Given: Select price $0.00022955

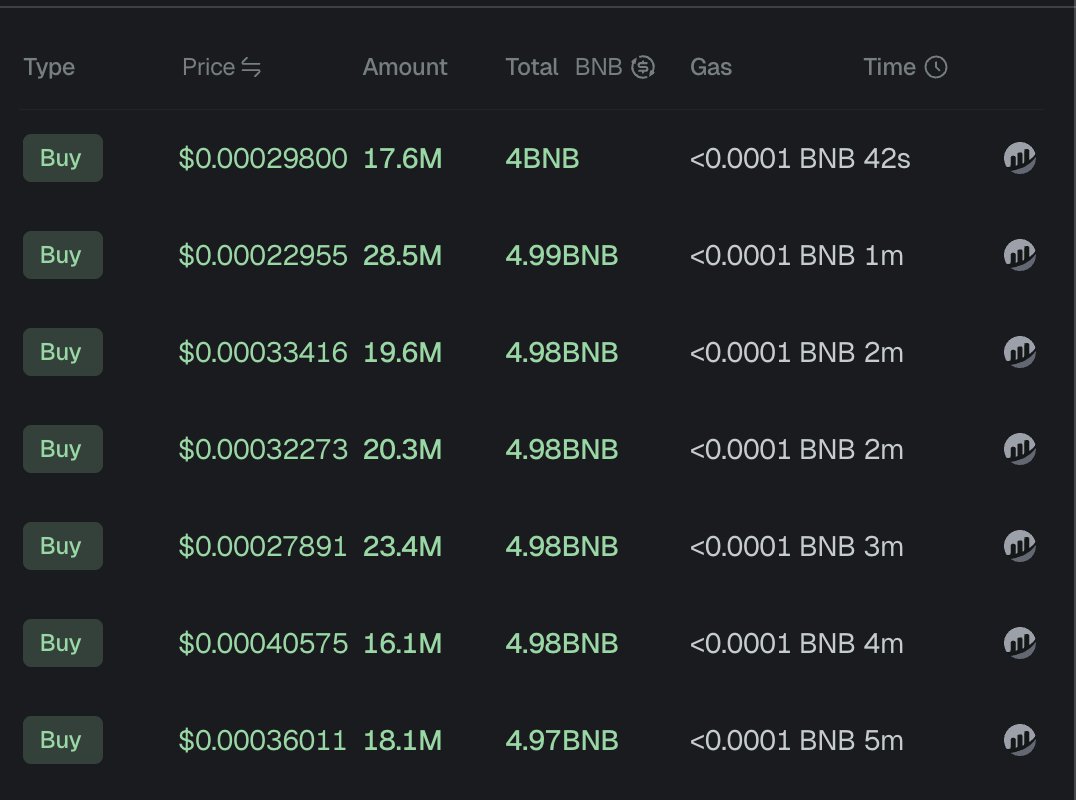Looking at the screenshot, I should (263, 256).
